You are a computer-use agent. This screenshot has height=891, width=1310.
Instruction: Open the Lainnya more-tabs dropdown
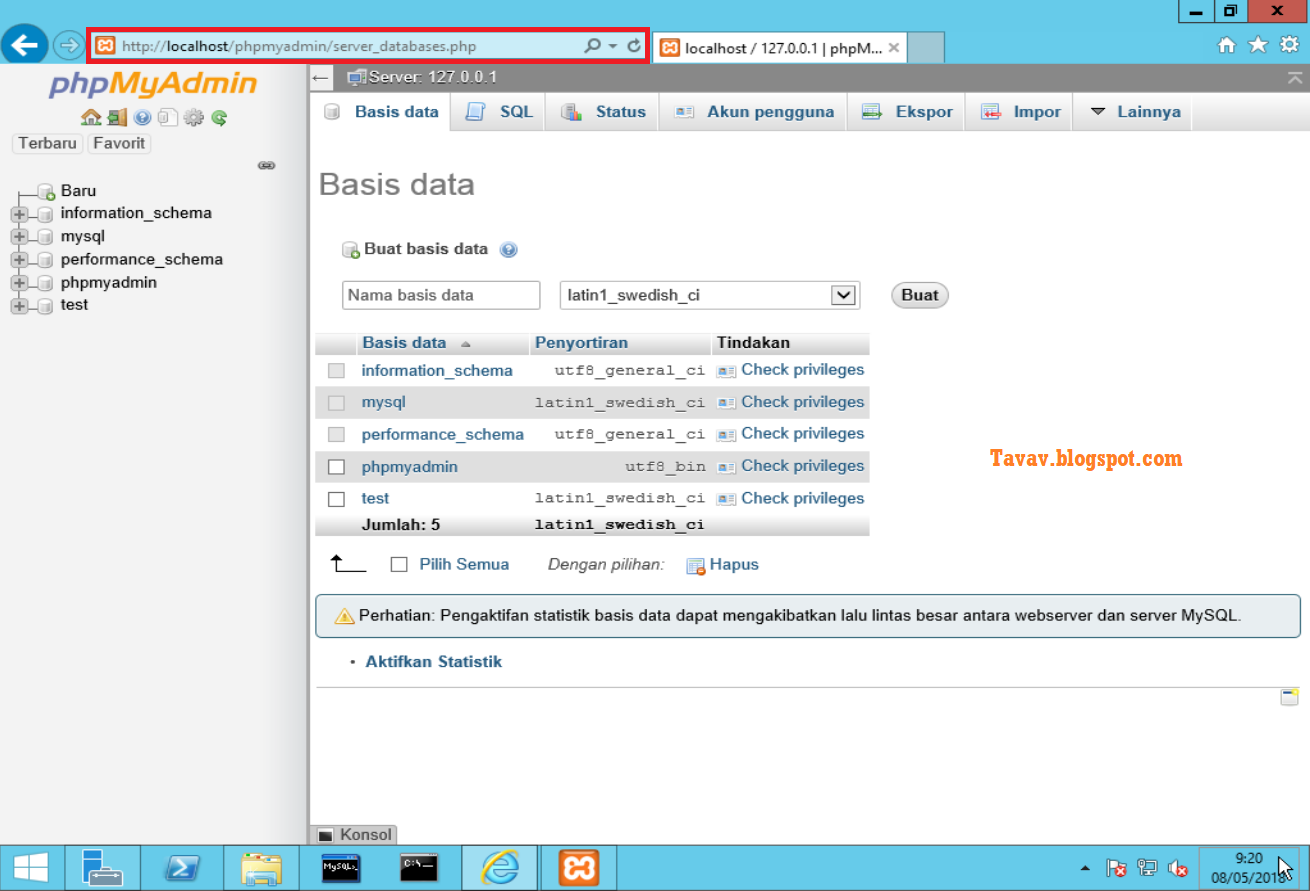point(1134,112)
